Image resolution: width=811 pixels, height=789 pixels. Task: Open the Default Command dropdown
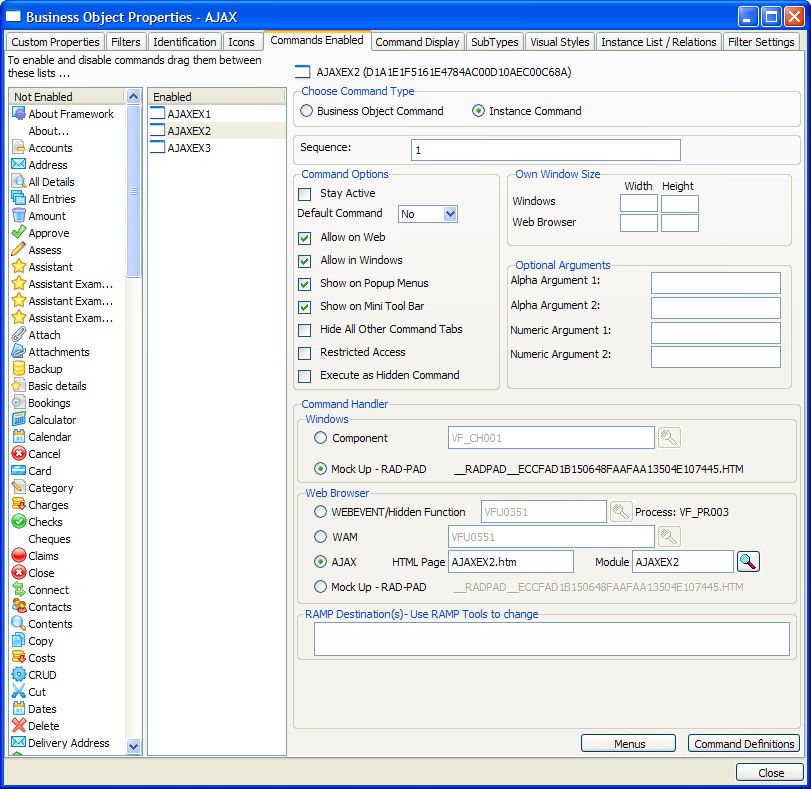pos(449,214)
